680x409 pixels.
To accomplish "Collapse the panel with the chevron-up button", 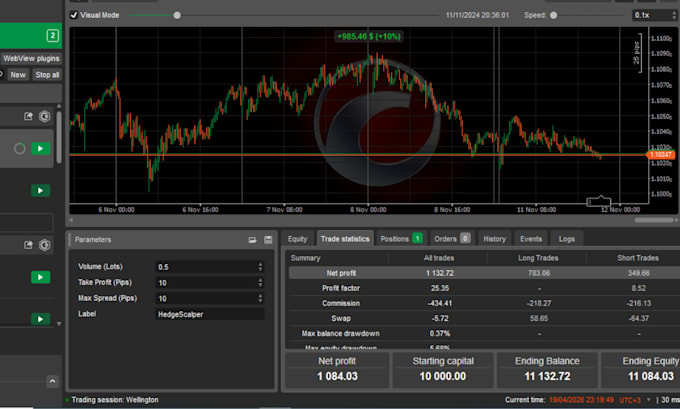I will [52, 381].
